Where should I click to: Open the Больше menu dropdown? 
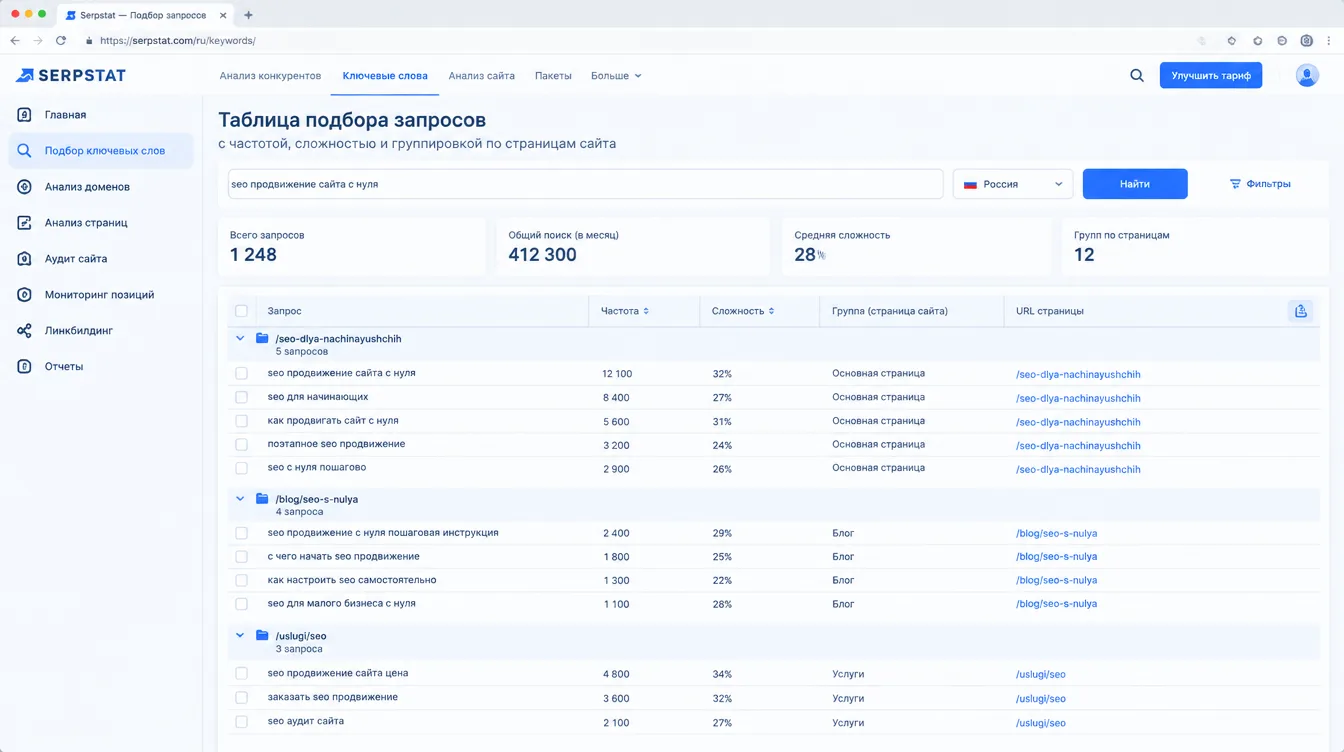tap(616, 76)
